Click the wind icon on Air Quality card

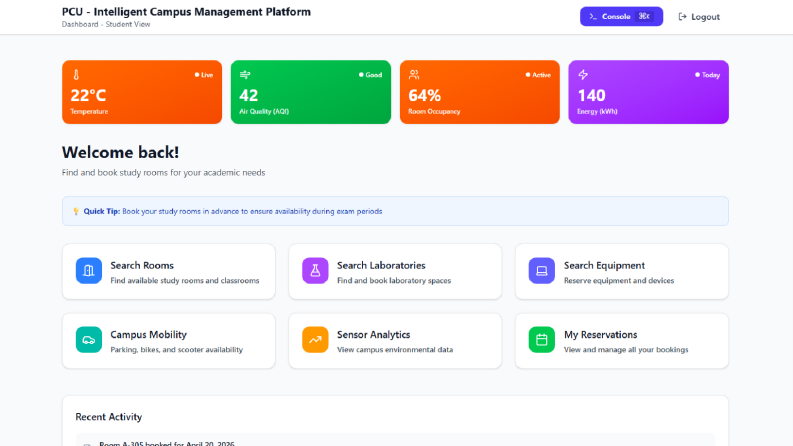click(x=245, y=75)
